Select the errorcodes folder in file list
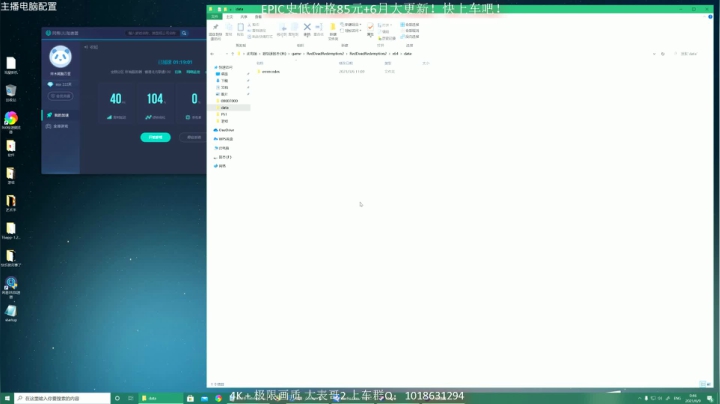 [270, 72]
